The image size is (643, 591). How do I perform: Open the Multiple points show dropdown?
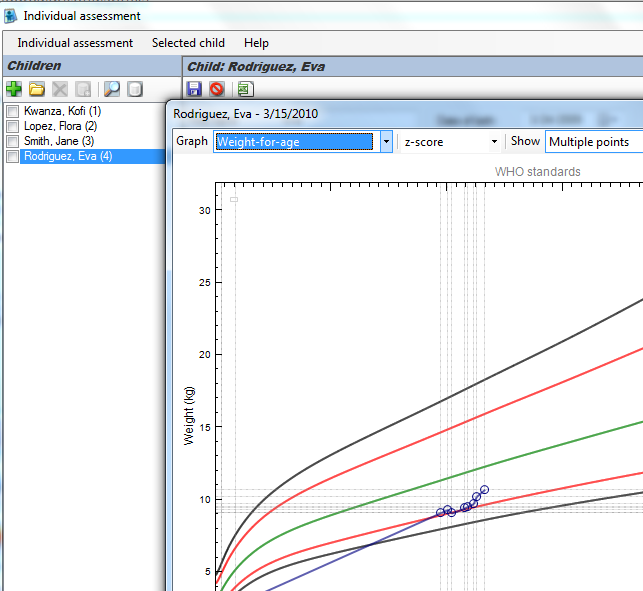(594, 142)
